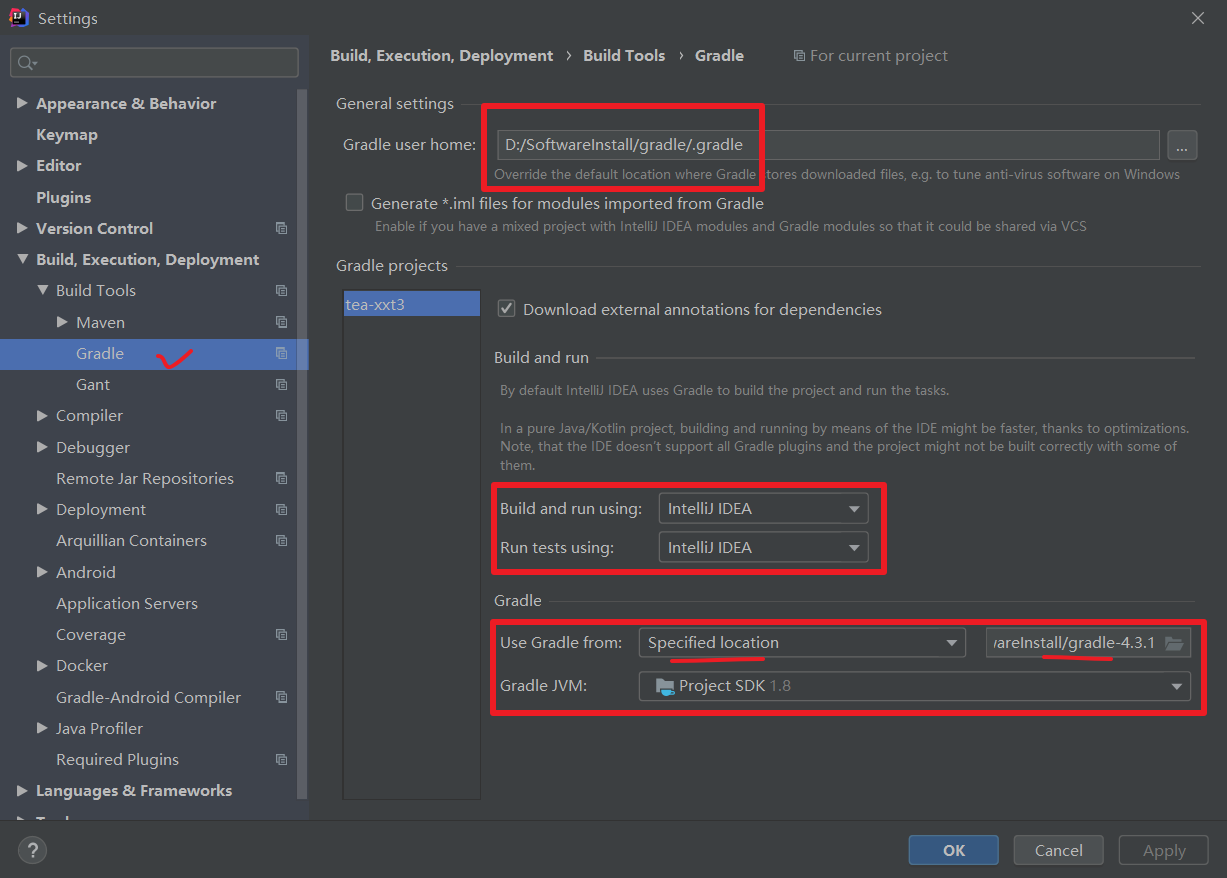This screenshot has width=1227, height=878.
Task: Click the Gradle user home path field
Action: pyautogui.click(x=827, y=145)
